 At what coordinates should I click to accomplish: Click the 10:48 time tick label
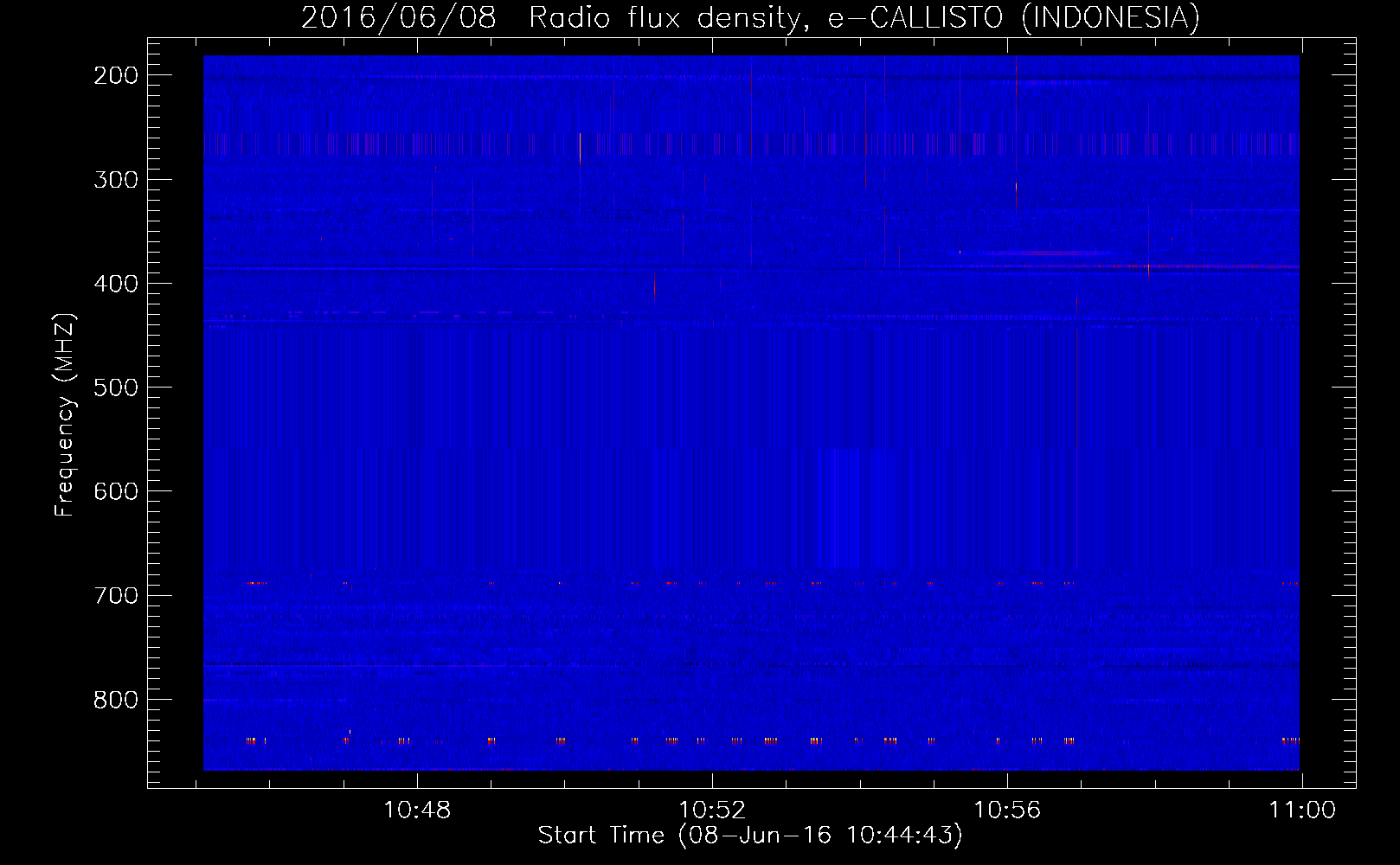click(417, 811)
